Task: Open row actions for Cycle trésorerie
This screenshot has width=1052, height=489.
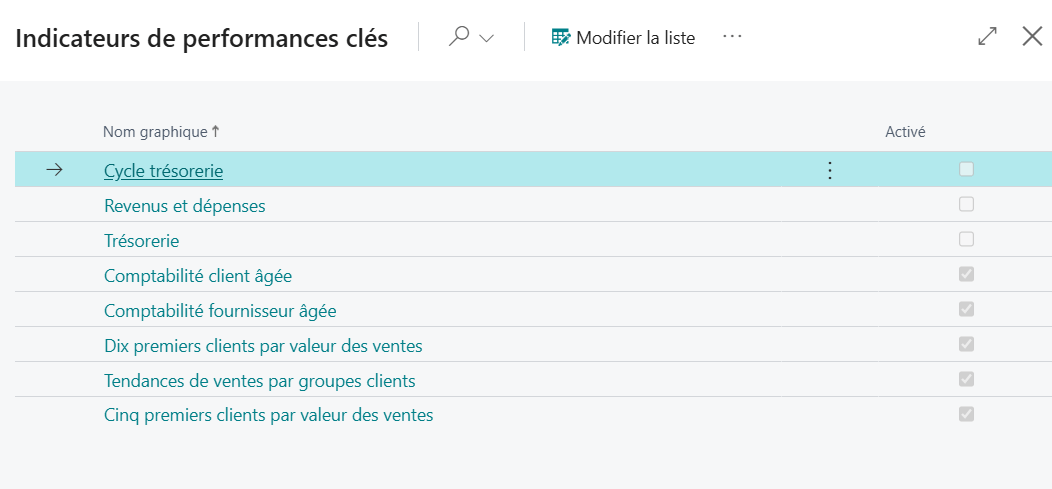Action: 829,171
